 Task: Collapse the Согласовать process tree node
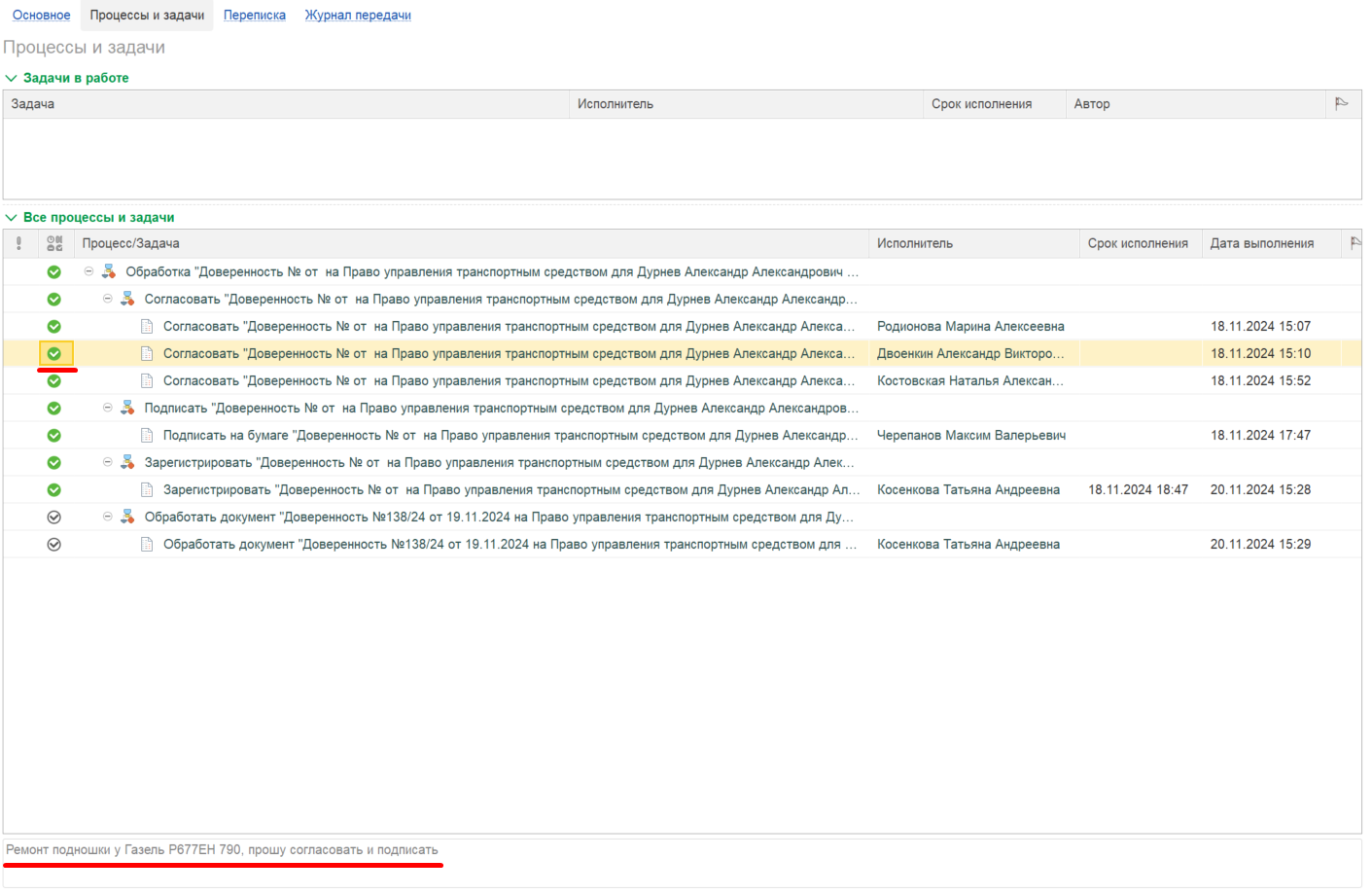click(x=107, y=299)
